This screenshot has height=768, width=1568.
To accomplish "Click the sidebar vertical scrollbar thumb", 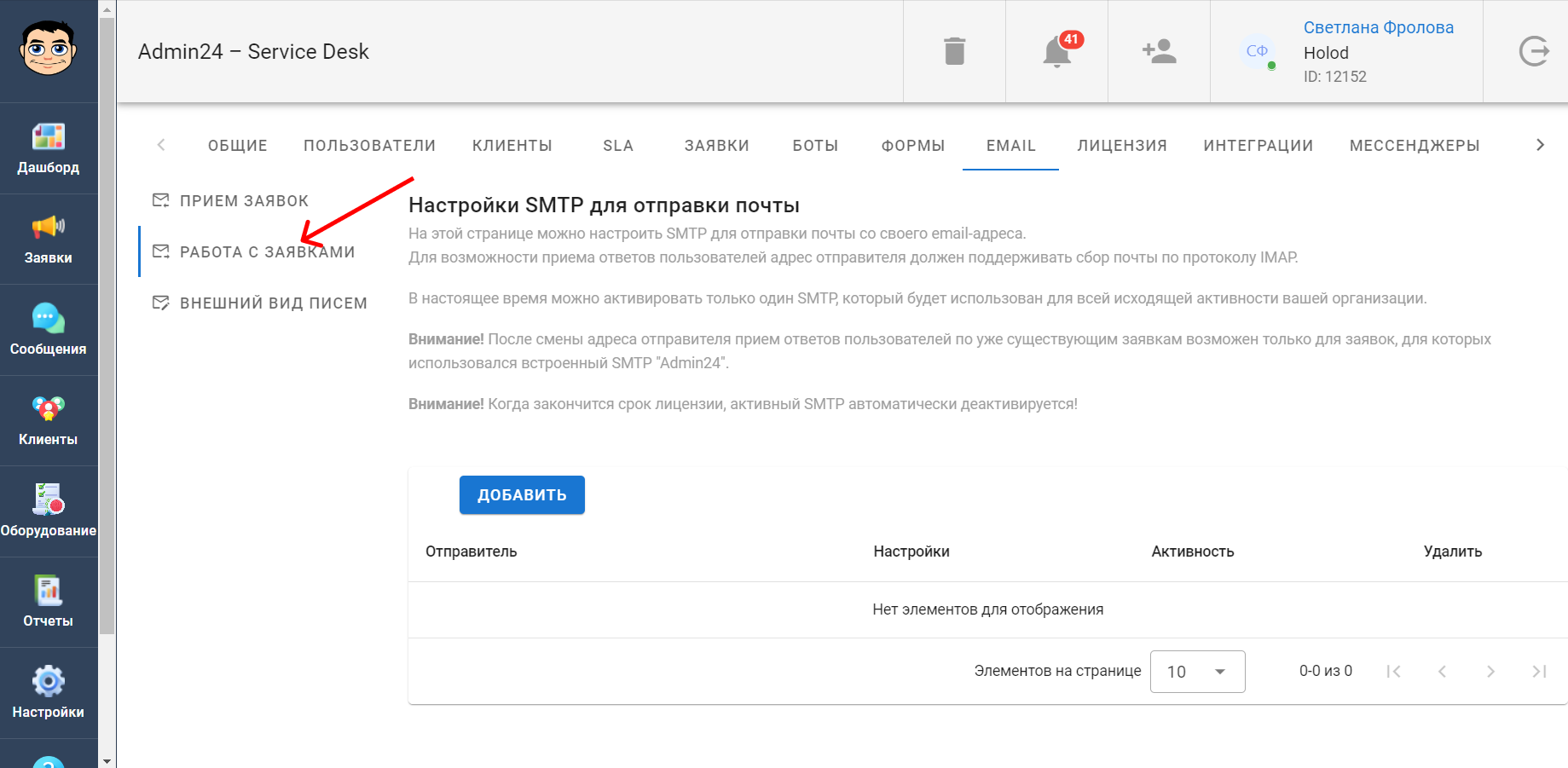I will (x=107, y=326).
